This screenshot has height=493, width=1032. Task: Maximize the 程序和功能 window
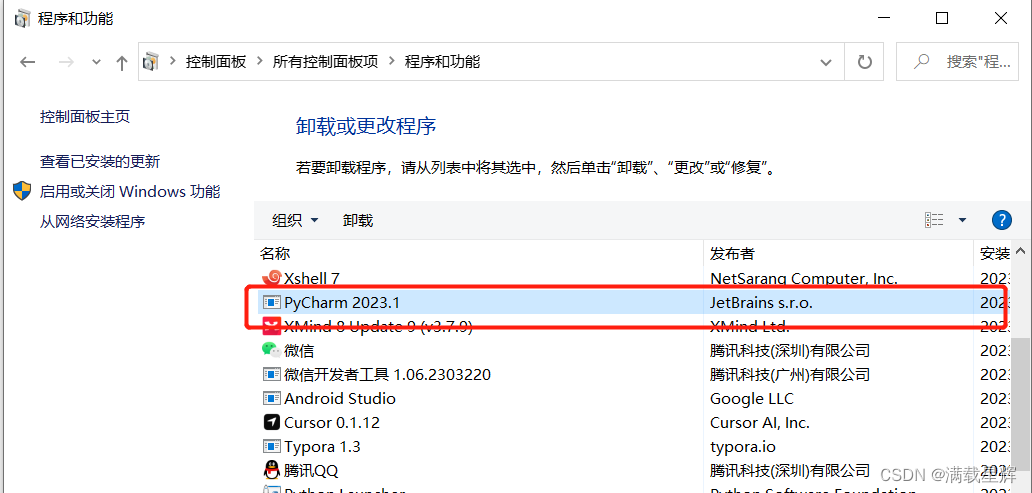[941, 18]
